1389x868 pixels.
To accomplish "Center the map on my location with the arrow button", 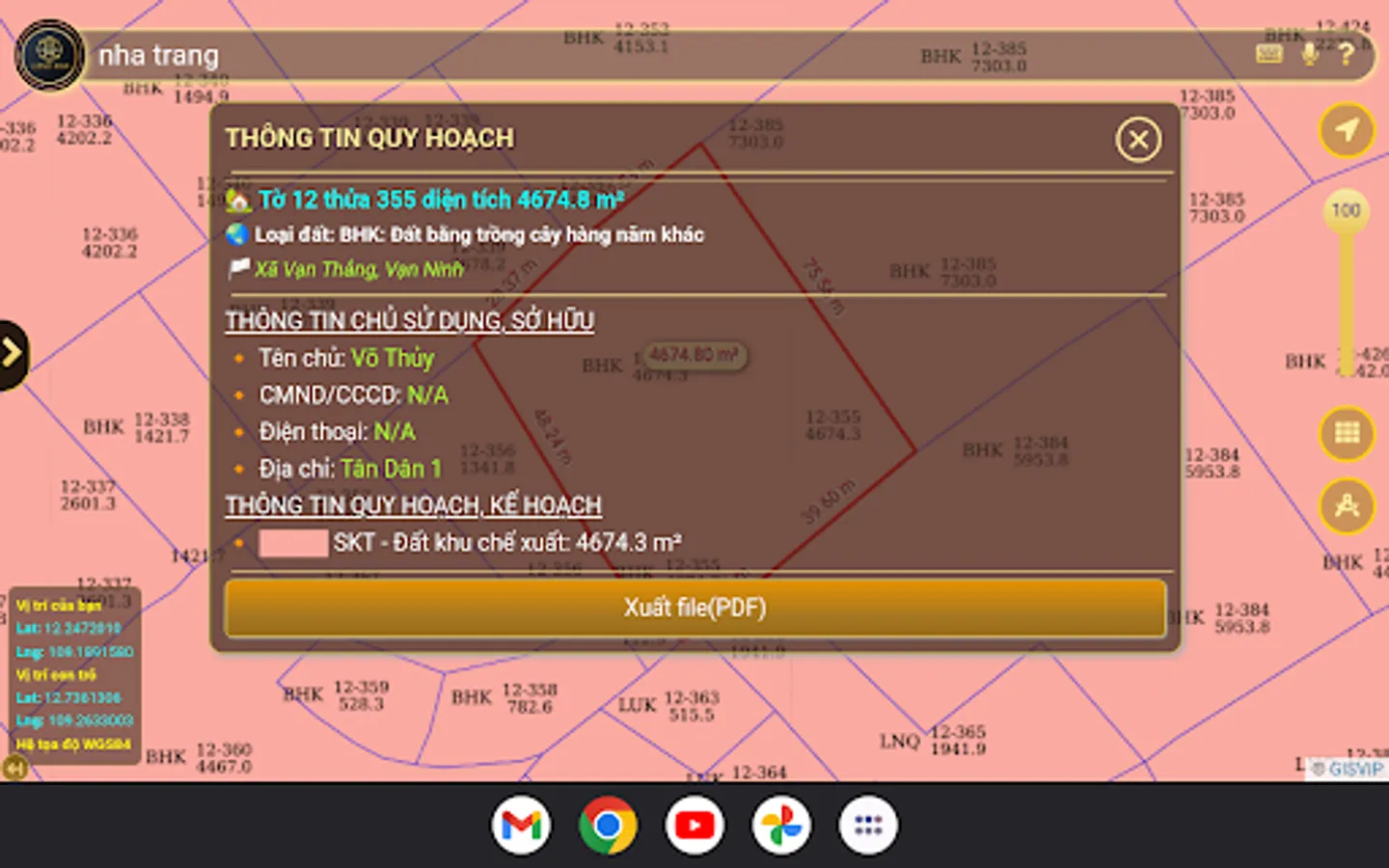I will 1347,129.
